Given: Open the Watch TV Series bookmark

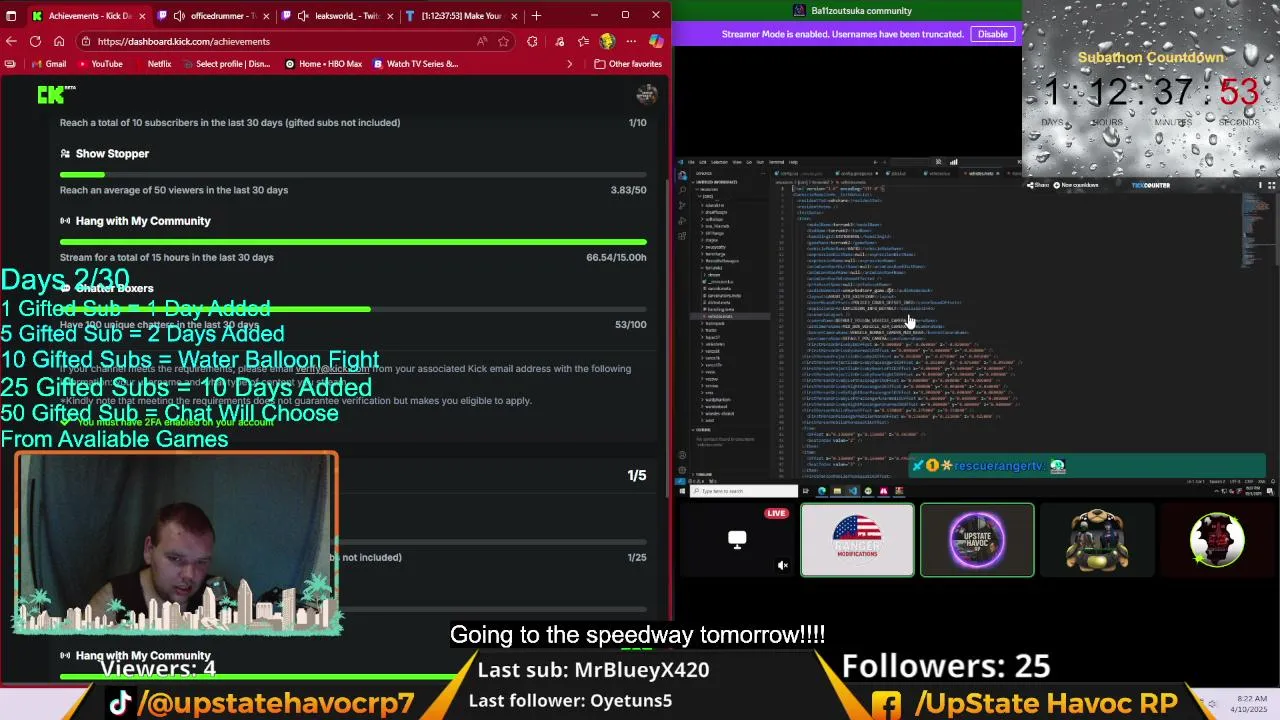Looking at the screenshot, I should 415,64.
